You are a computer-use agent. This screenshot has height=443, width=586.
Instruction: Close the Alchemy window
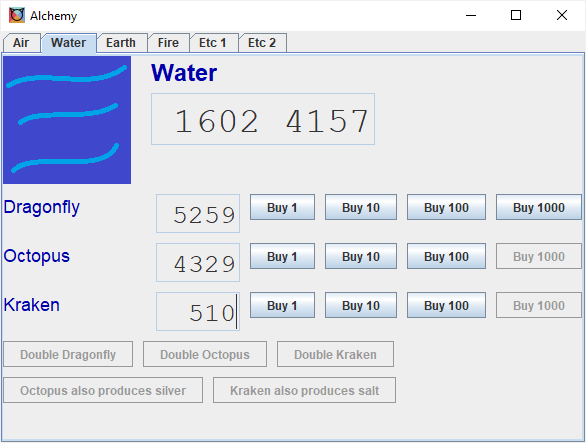pyautogui.click(x=562, y=15)
